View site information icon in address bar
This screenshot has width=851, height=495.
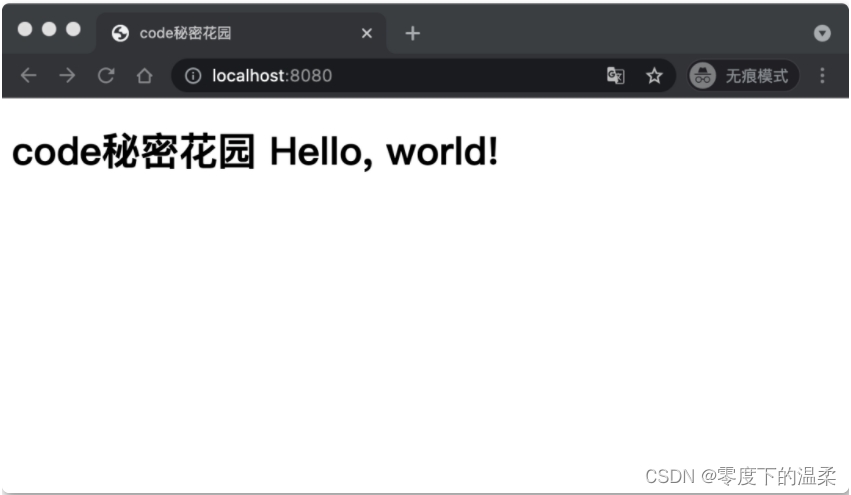point(193,75)
